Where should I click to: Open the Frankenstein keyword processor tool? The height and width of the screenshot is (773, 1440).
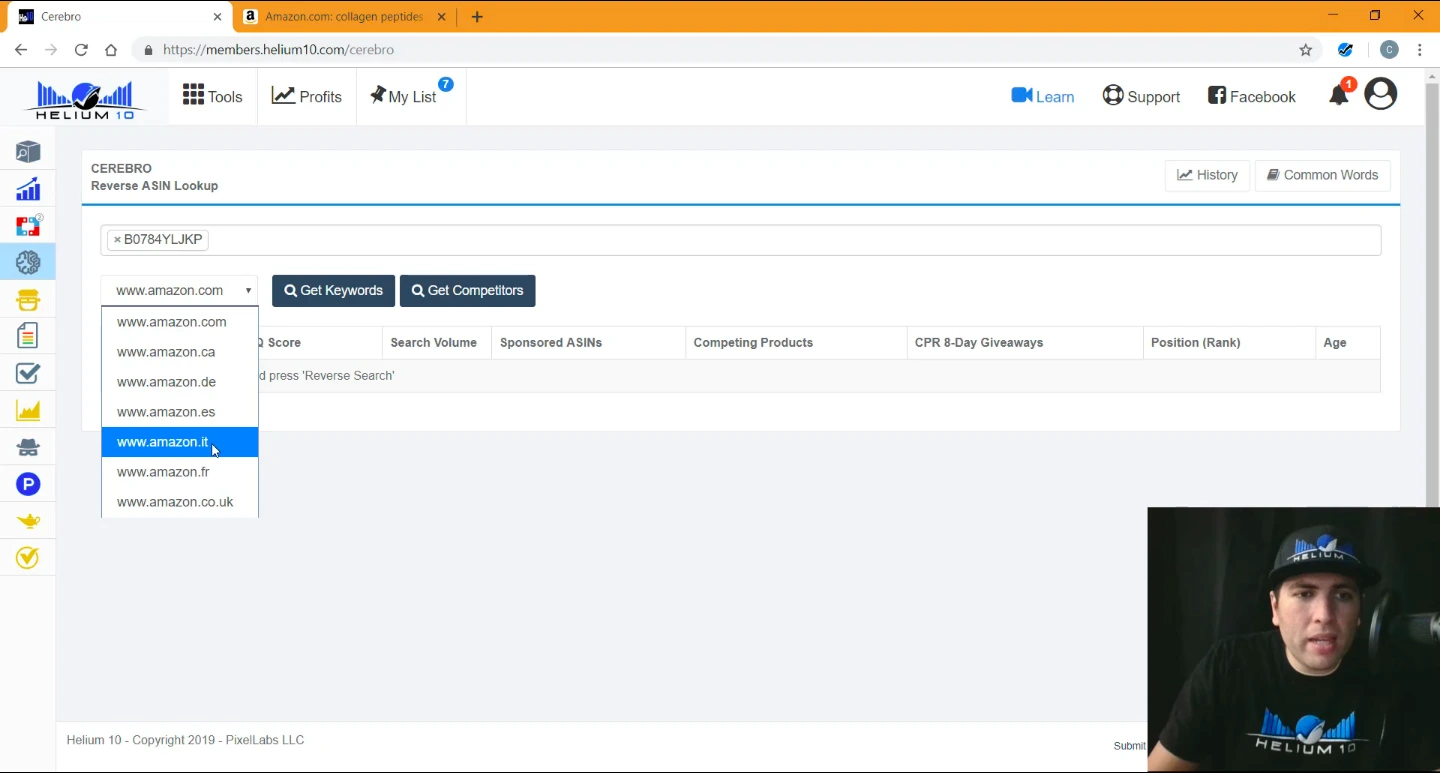point(27,299)
